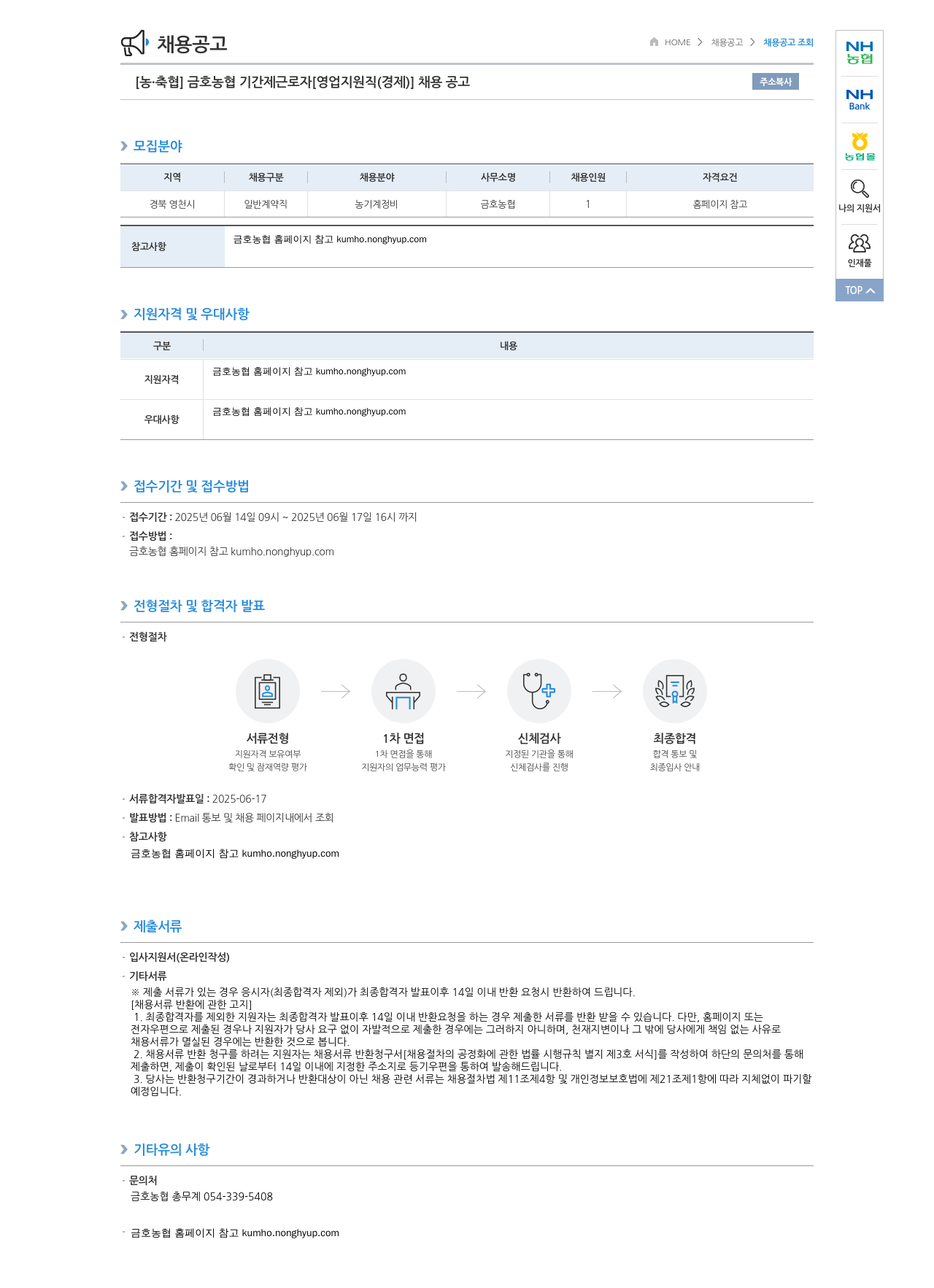Click the chevron next to 접수기간 및 접수방법
The image size is (934, 1288).
(x=124, y=486)
